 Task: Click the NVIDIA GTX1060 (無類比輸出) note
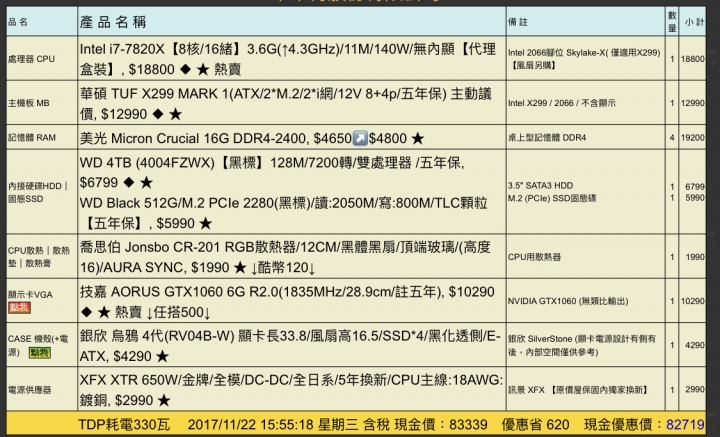568,301
